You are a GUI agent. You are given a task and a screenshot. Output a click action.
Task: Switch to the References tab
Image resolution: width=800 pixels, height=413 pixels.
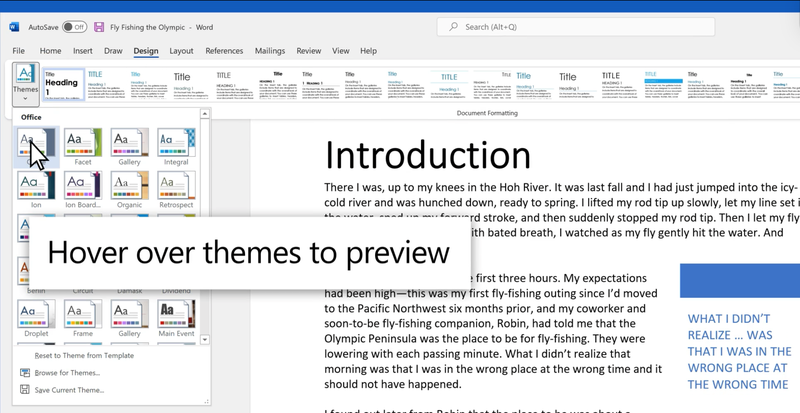pos(224,51)
